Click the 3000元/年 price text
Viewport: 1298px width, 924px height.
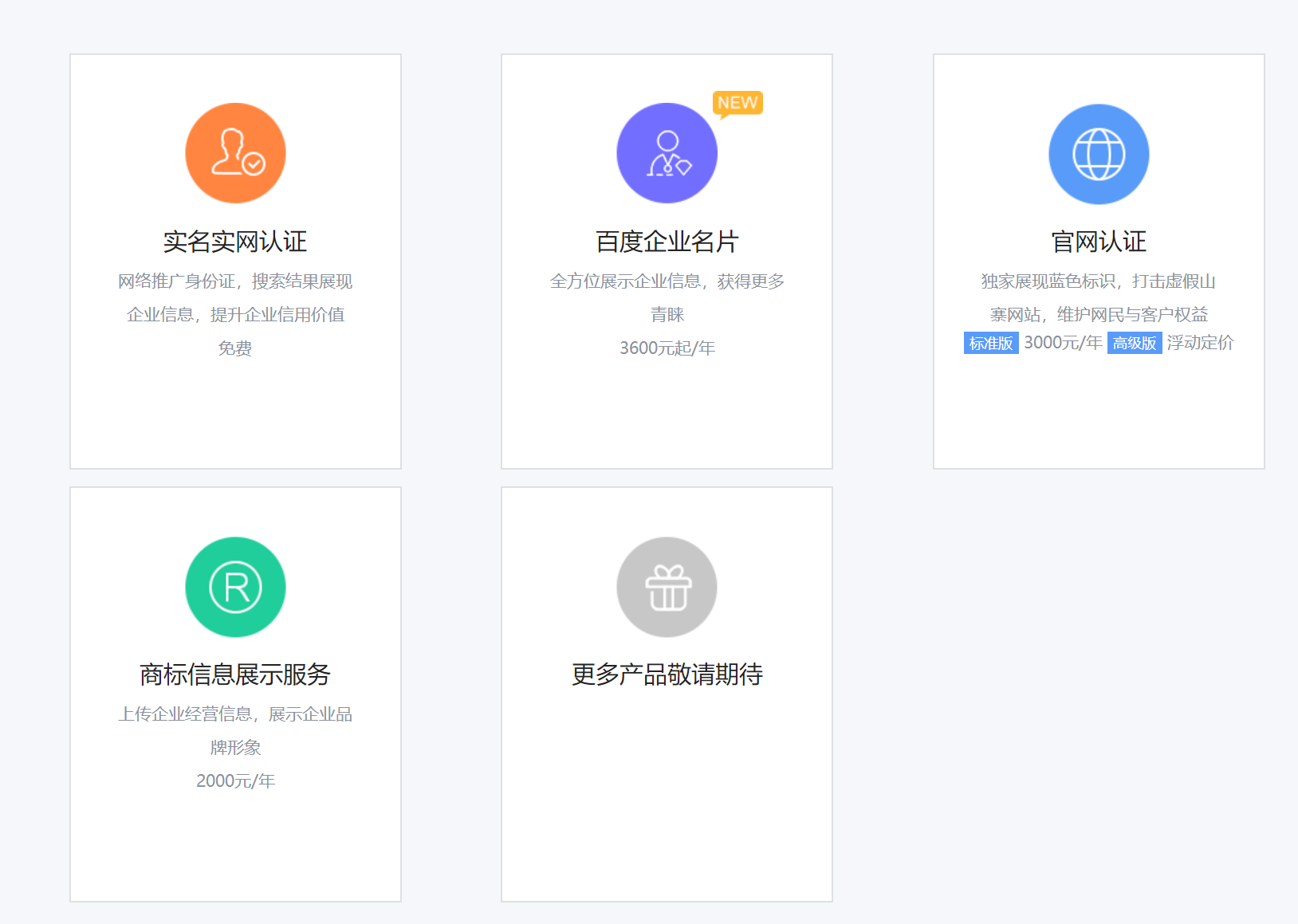[x=1063, y=343]
